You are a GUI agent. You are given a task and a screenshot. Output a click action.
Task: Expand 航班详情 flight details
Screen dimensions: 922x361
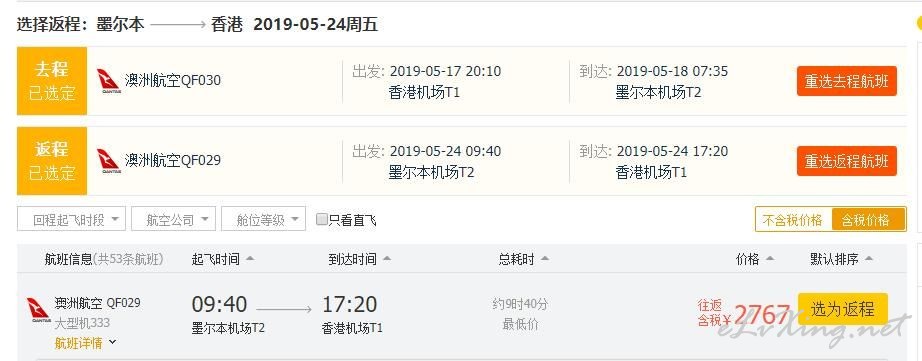85,342
